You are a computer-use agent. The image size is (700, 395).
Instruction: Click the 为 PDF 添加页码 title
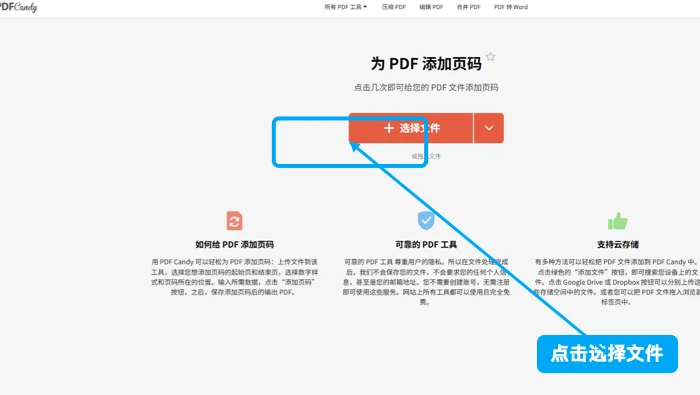tap(426, 64)
